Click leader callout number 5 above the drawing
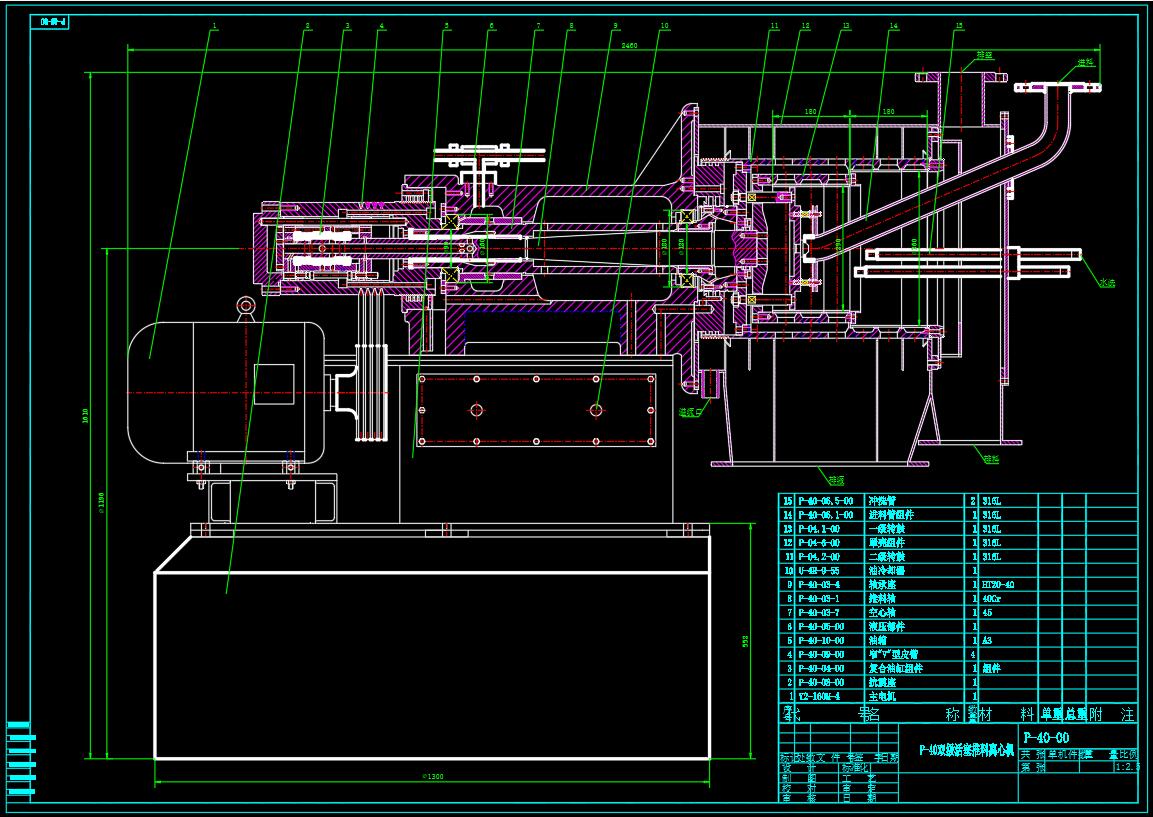 [x=446, y=26]
